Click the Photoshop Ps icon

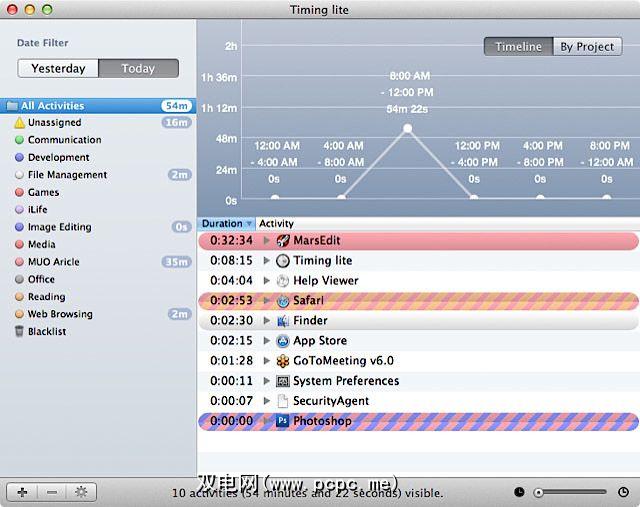[282, 421]
